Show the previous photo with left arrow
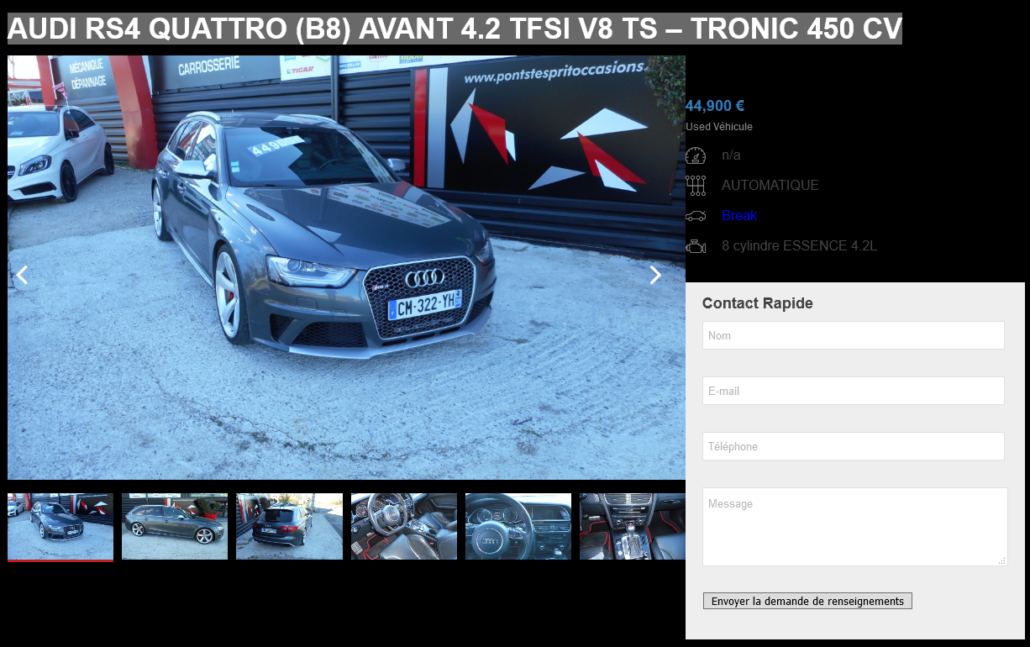Screen dimensions: 1030x647 (x=22, y=275)
